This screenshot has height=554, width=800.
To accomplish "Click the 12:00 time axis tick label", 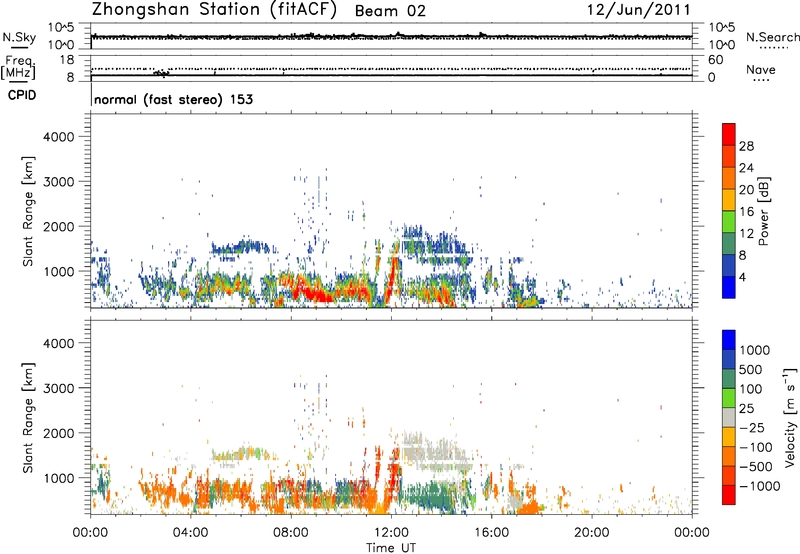I will point(391,533).
